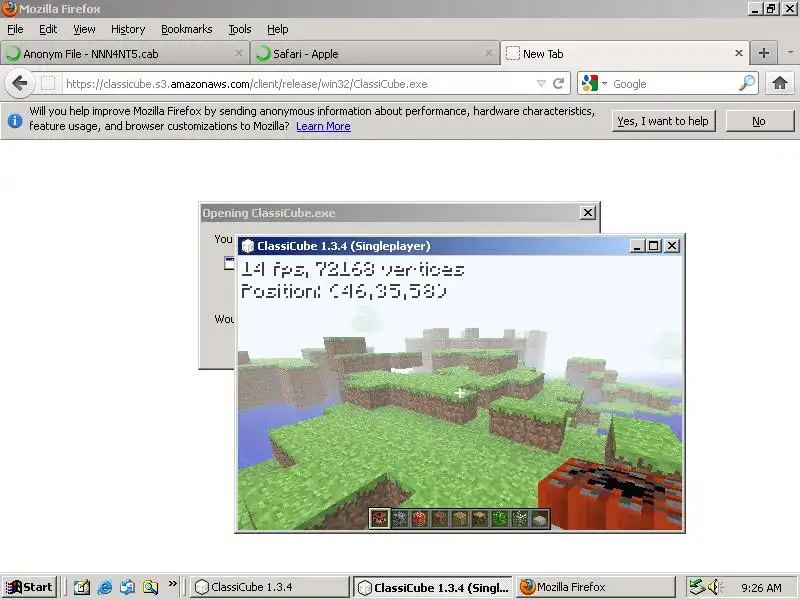Select the fifth hotbar slot tan block
The width and height of the screenshot is (800, 600).
[460, 519]
